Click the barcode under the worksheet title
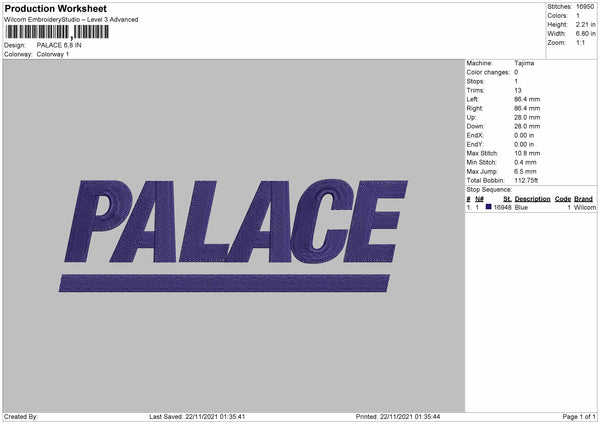Image resolution: width=600 pixels, height=424 pixels. pos(57,32)
